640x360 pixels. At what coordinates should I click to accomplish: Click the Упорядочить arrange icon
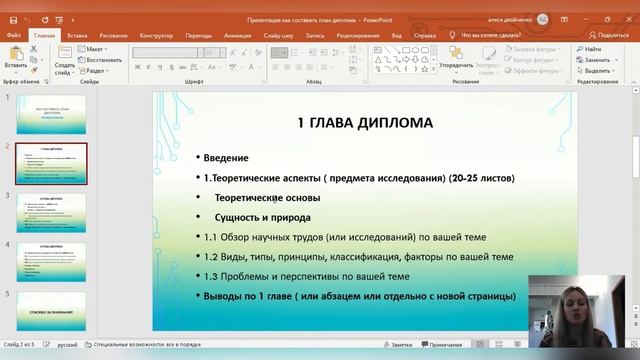click(456, 53)
